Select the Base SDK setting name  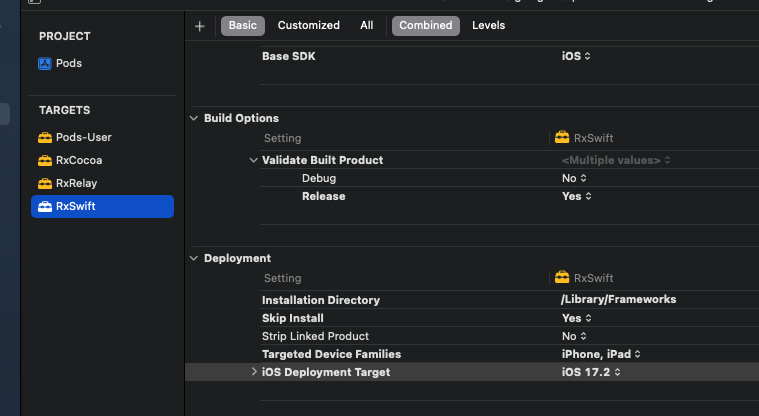(288, 56)
